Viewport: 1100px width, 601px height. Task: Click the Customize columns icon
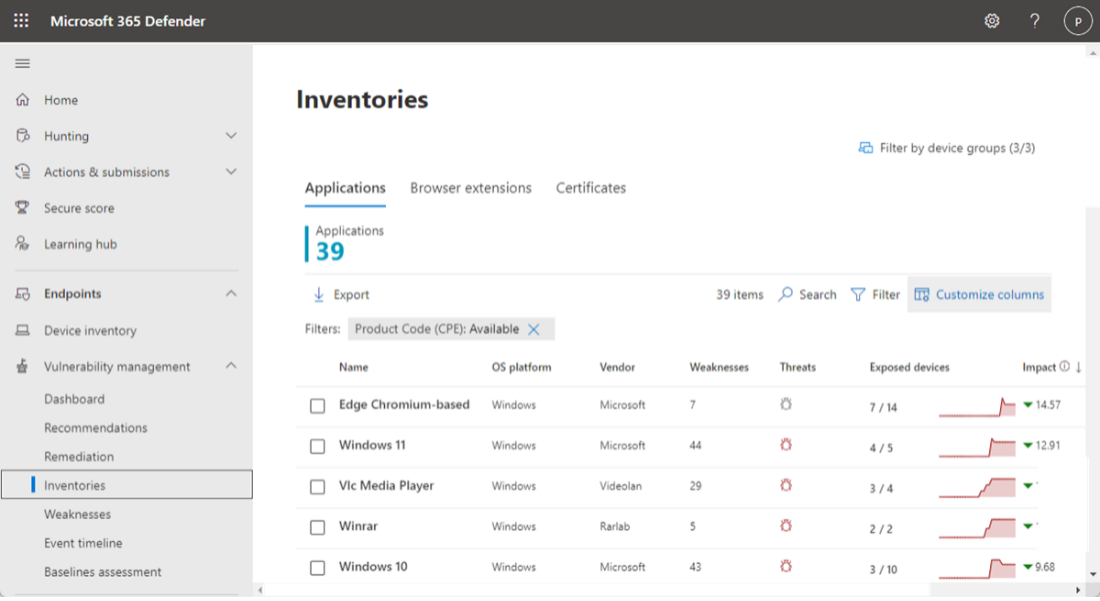(x=923, y=294)
